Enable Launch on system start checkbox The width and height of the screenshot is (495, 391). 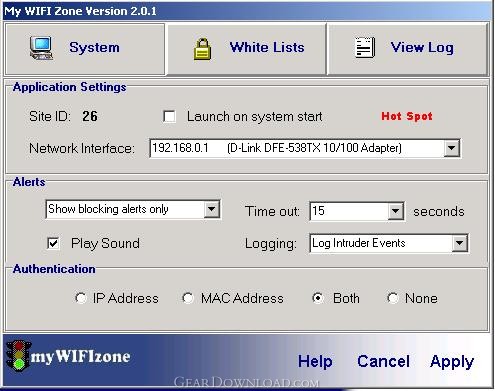[x=169, y=116]
